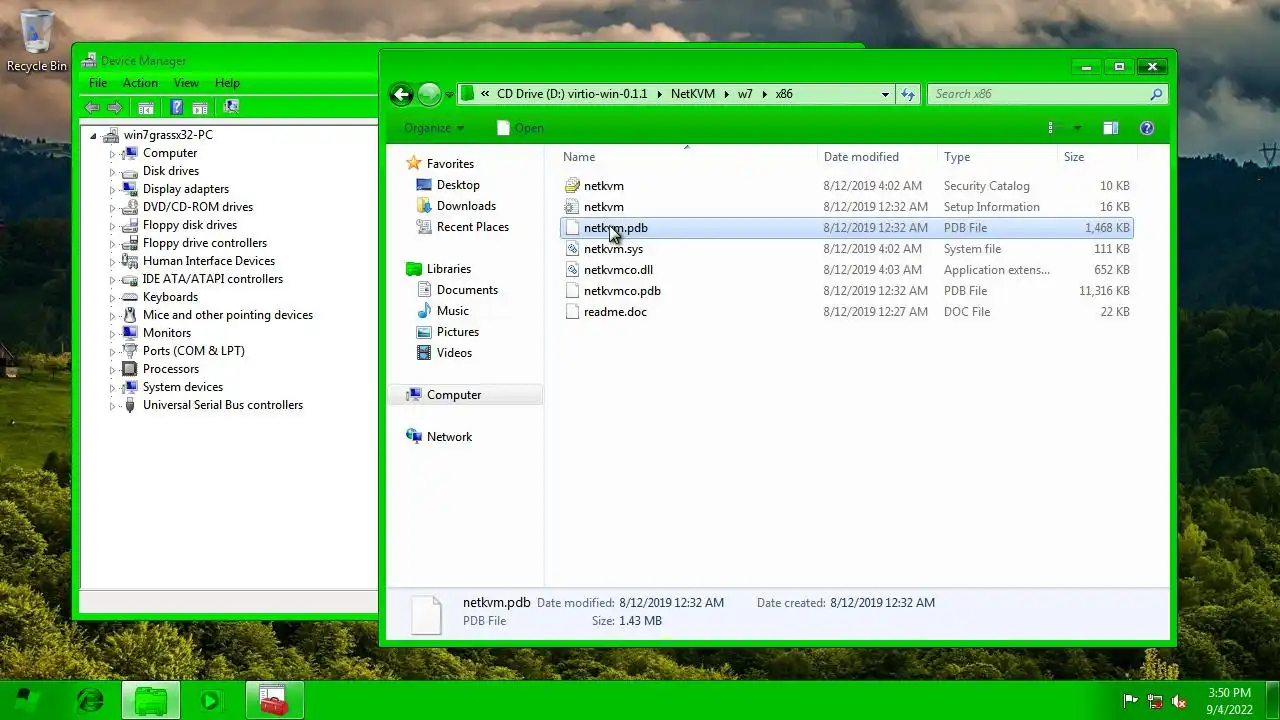The width and height of the screenshot is (1280, 720).
Task: Scan for hardware changes in Device Manager
Action: [231, 107]
